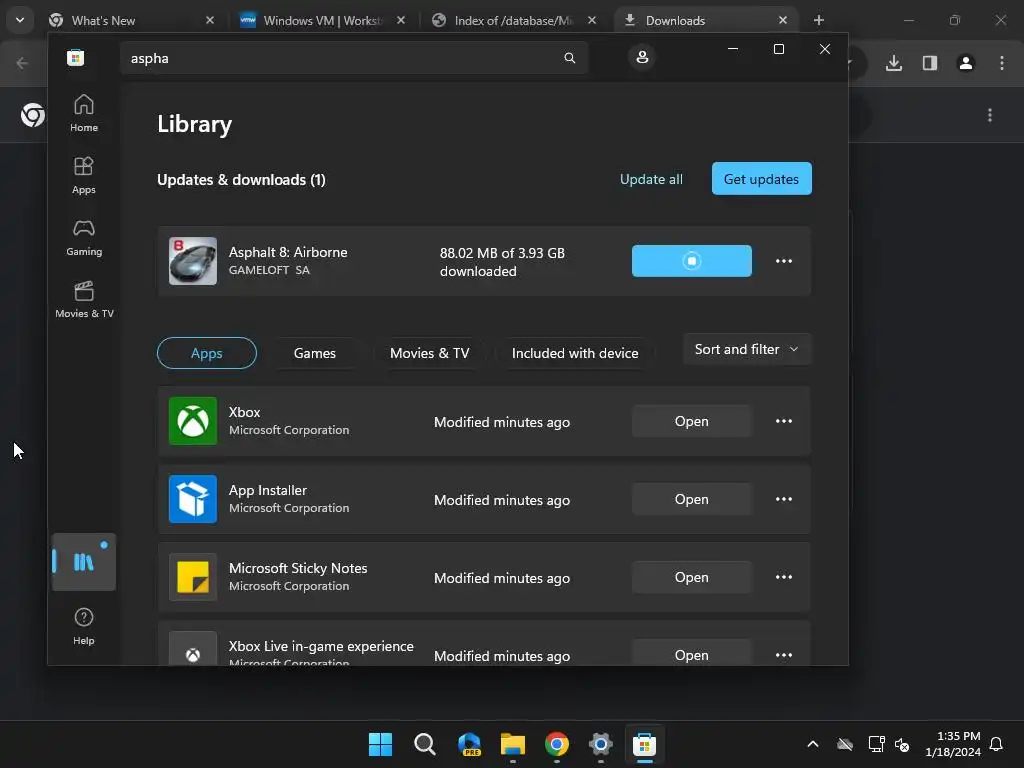Click Xbox app icon in library list
1024x768 pixels.
coord(193,421)
